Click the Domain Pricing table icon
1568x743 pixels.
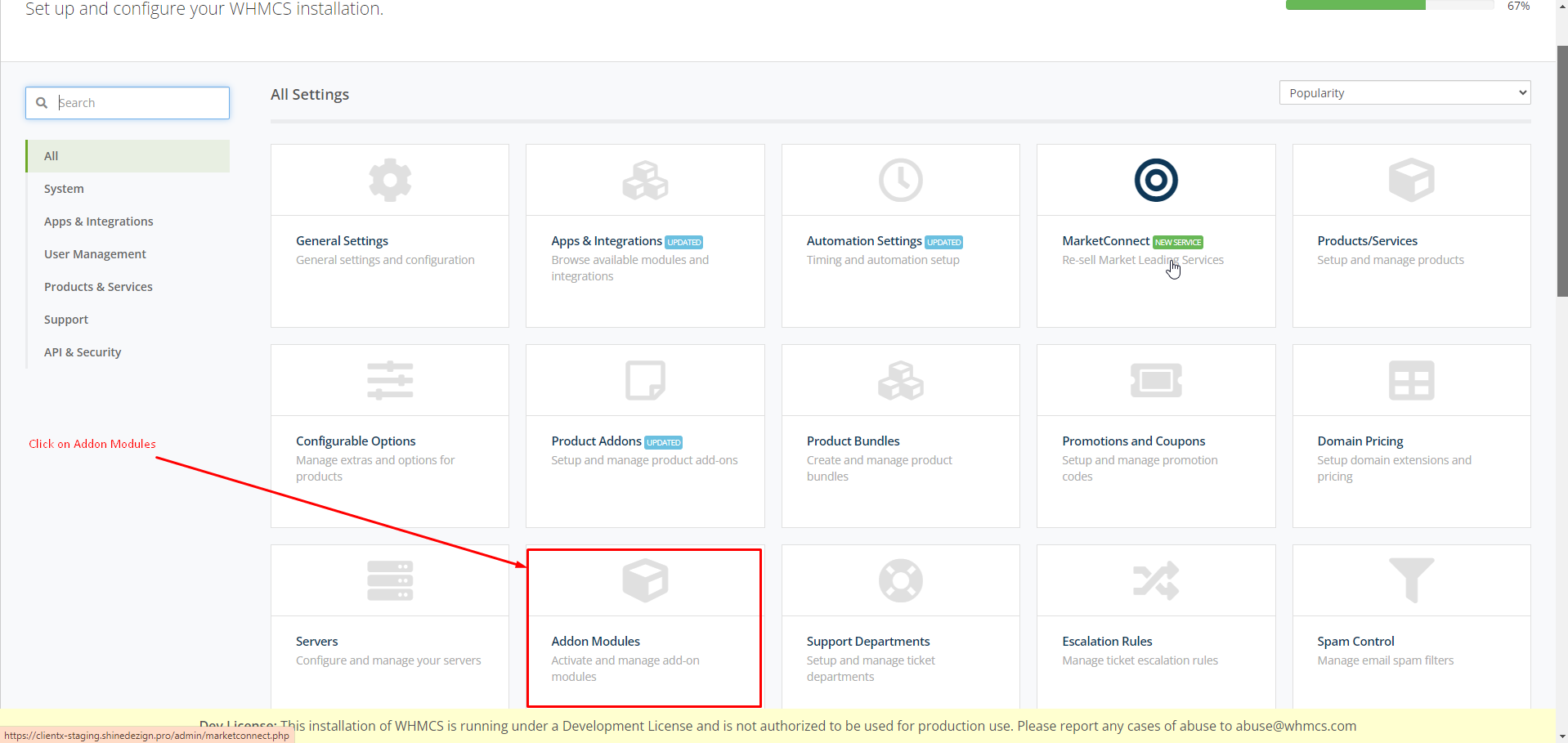pyautogui.click(x=1411, y=380)
